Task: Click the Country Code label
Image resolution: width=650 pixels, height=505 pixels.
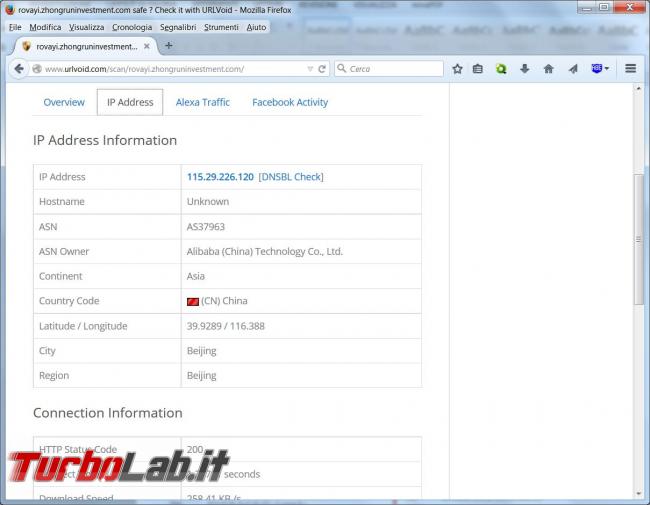Action: [x=69, y=301]
